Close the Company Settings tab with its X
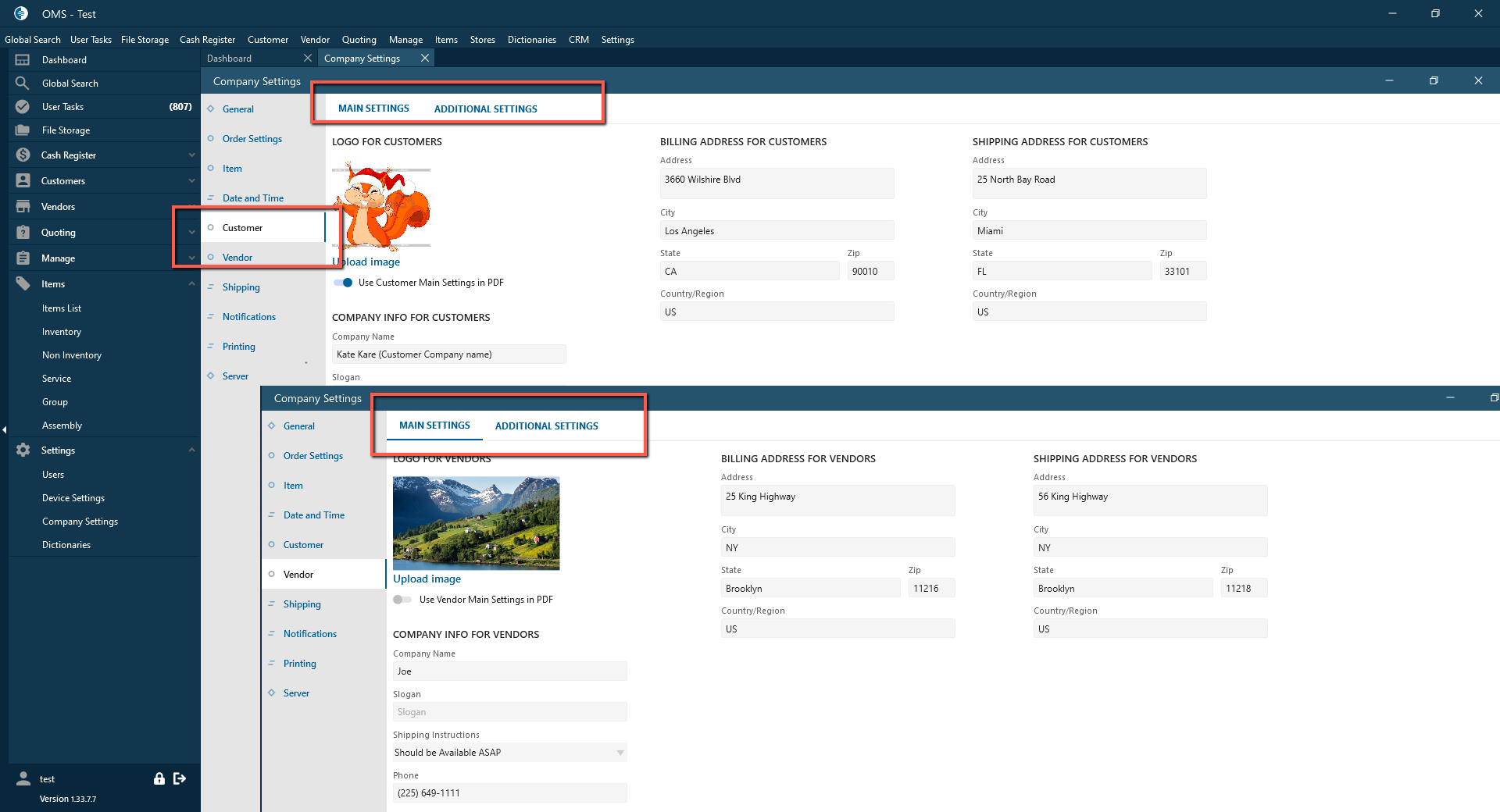Image resolution: width=1500 pixels, height=812 pixels. click(425, 59)
